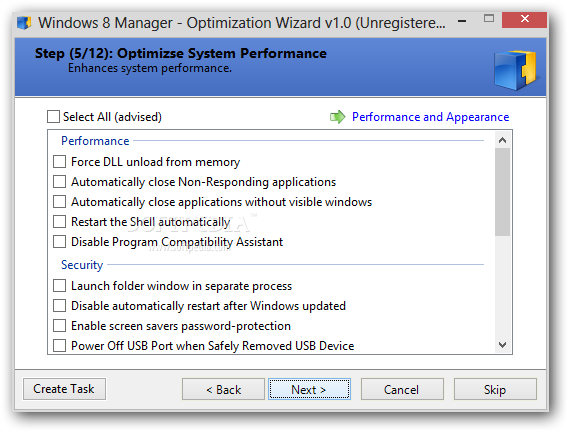Enable Launch folder window in separate process
Viewport: 569px width, 432px height.
pyautogui.click(x=60, y=286)
